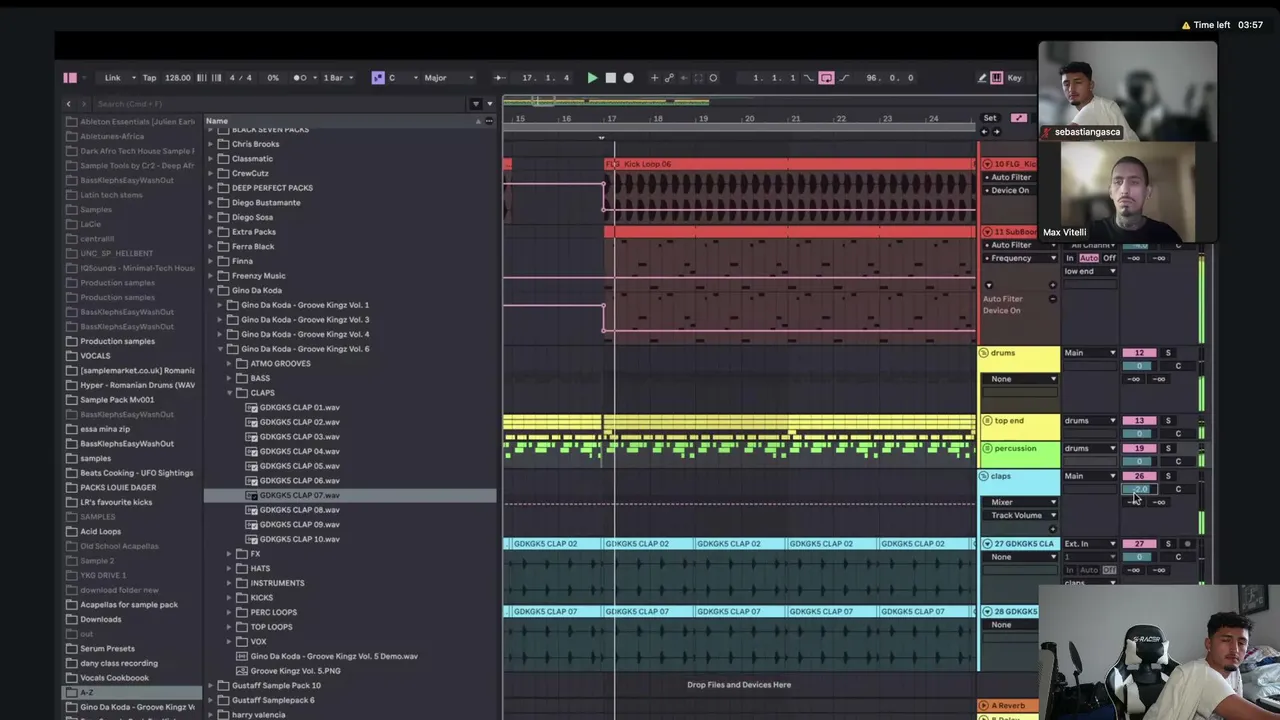
Task: Fold track 27 GDKGK5 CLA
Action: tap(987, 544)
